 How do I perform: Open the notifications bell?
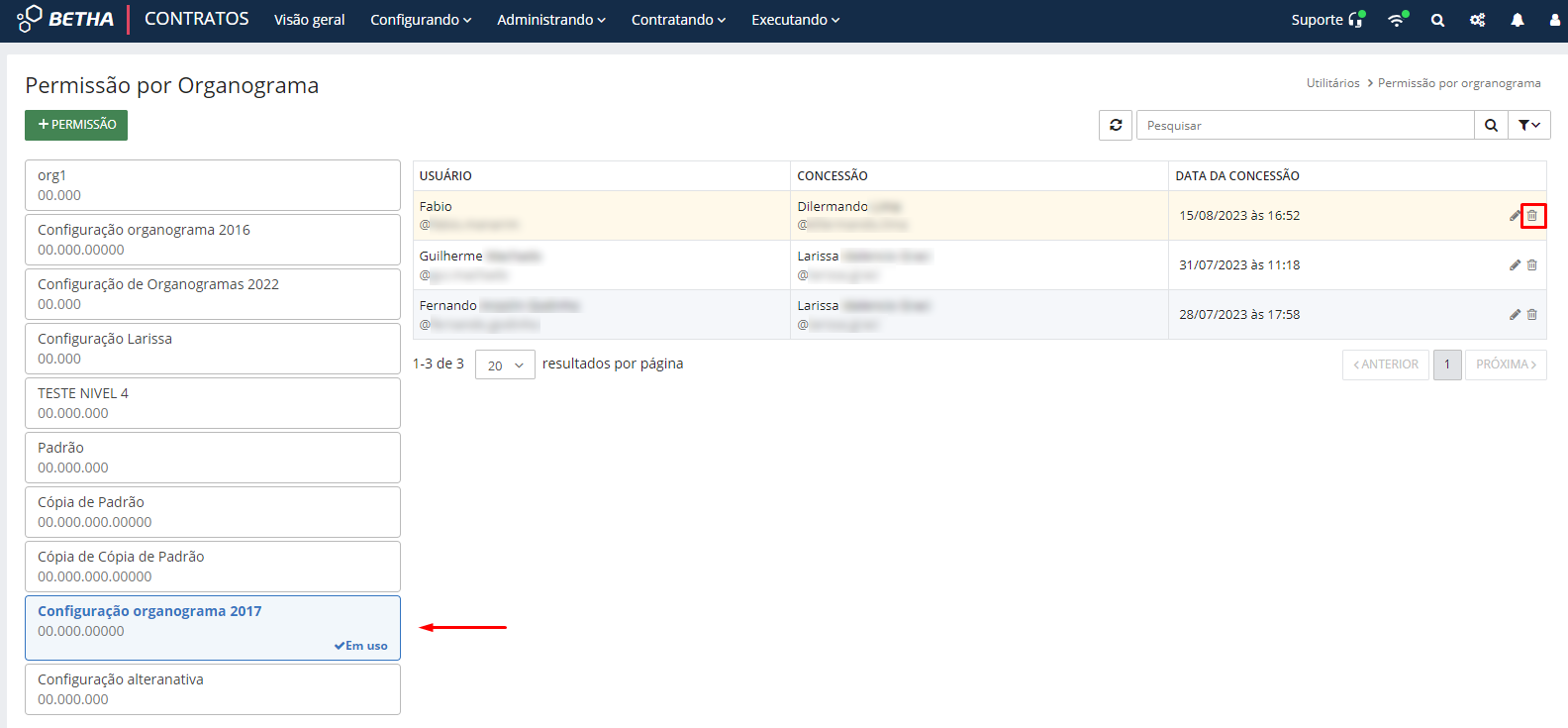(x=1518, y=20)
